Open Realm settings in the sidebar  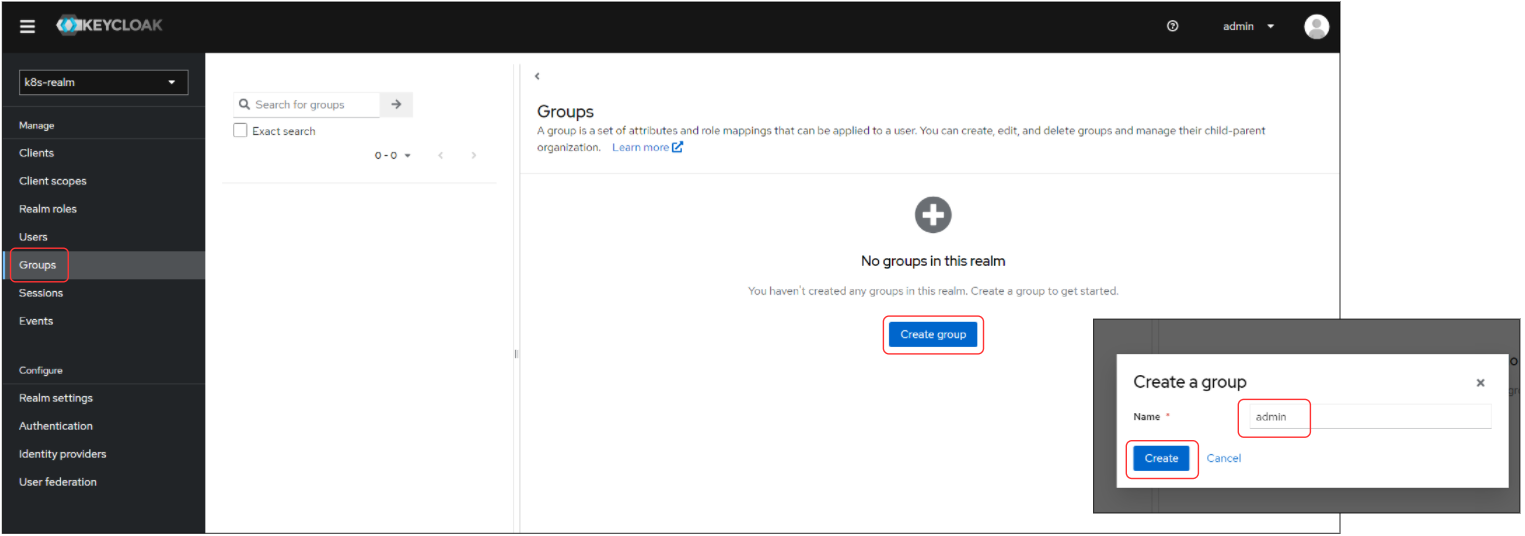pos(103,398)
